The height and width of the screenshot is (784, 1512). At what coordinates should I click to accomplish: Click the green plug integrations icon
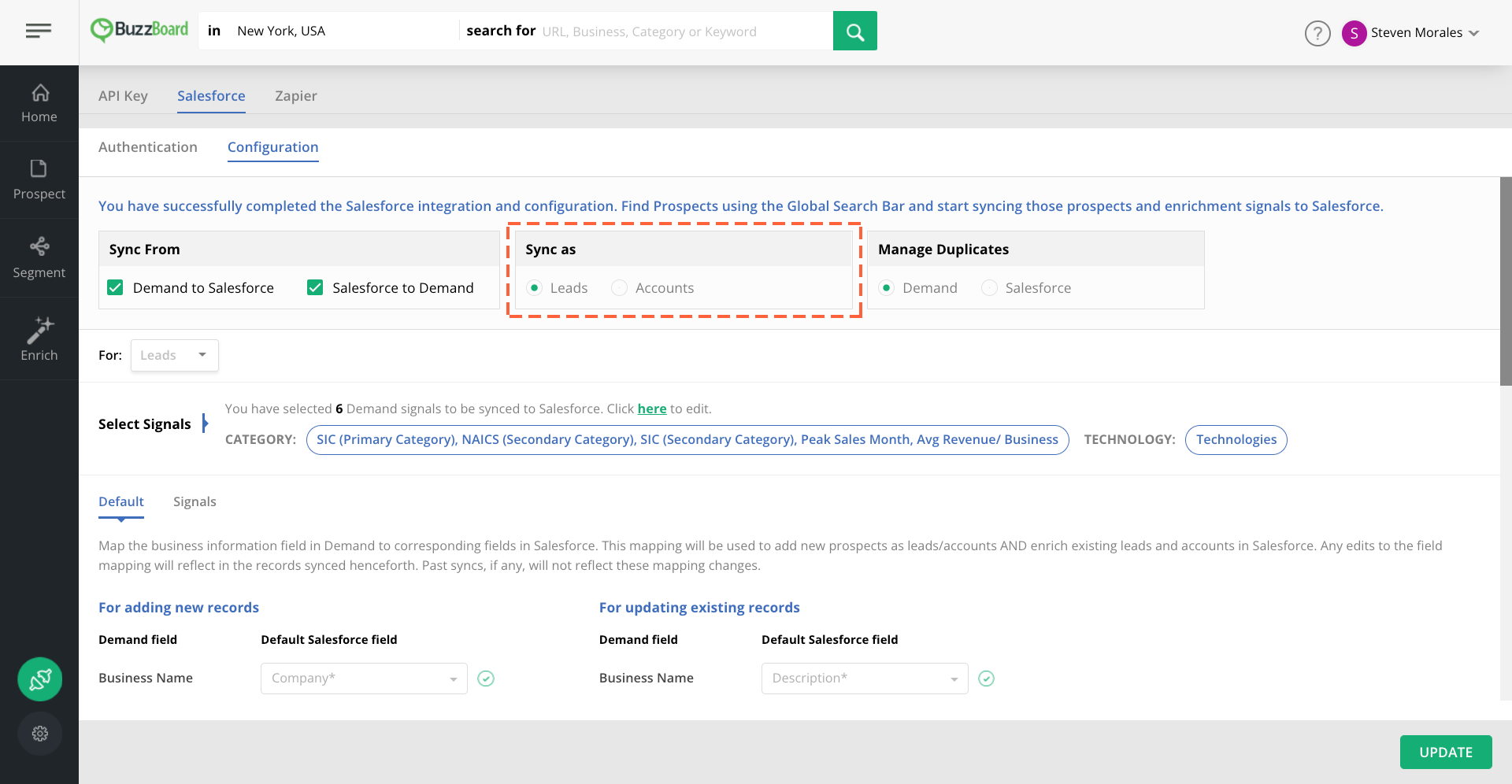tap(40, 679)
